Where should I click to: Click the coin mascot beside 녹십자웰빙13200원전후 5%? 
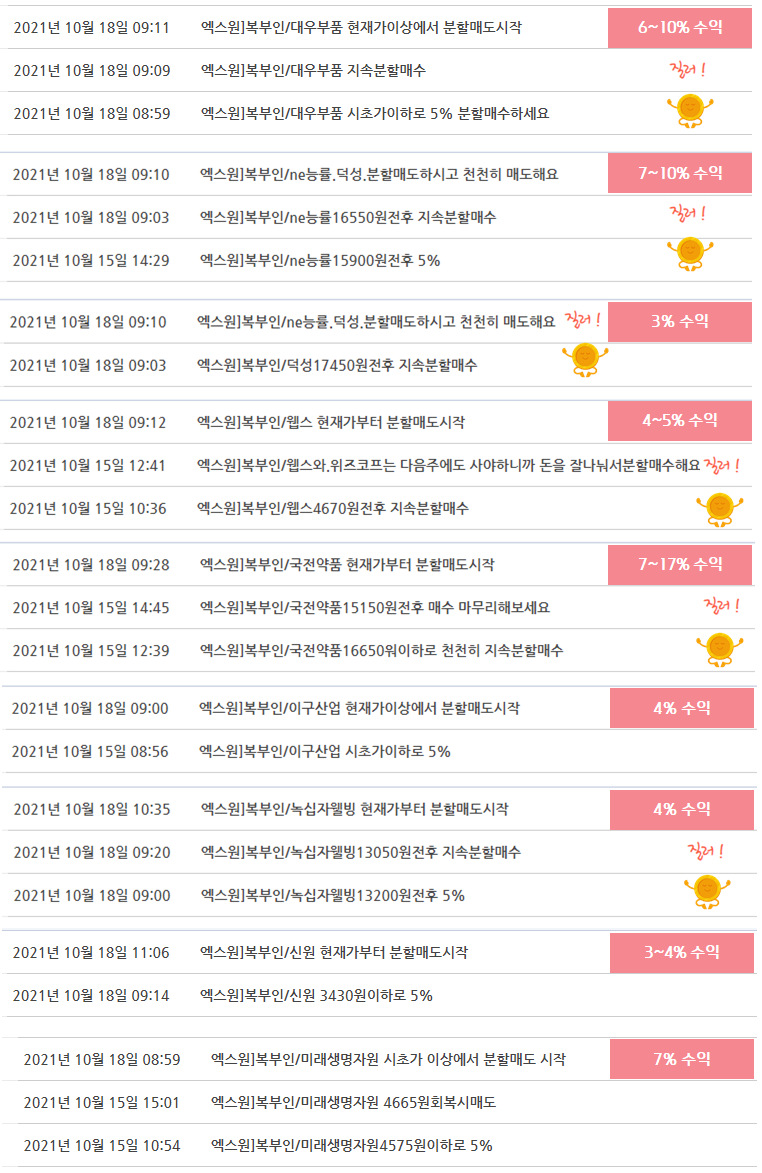click(707, 892)
